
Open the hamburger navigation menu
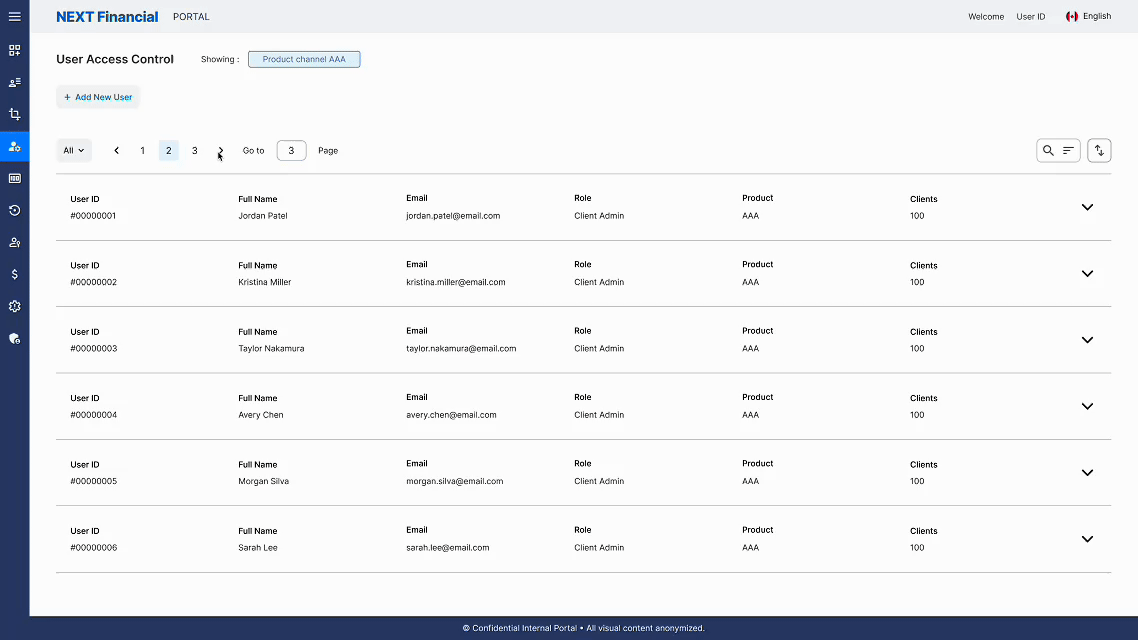[14, 15]
